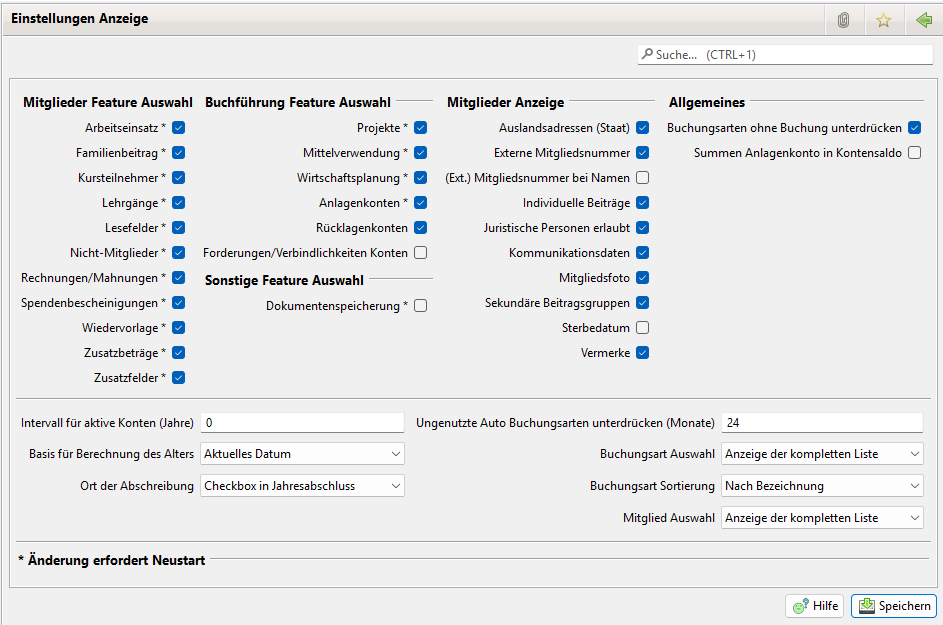
Task: Click the magnifier icon in search field
Action: click(647, 54)
